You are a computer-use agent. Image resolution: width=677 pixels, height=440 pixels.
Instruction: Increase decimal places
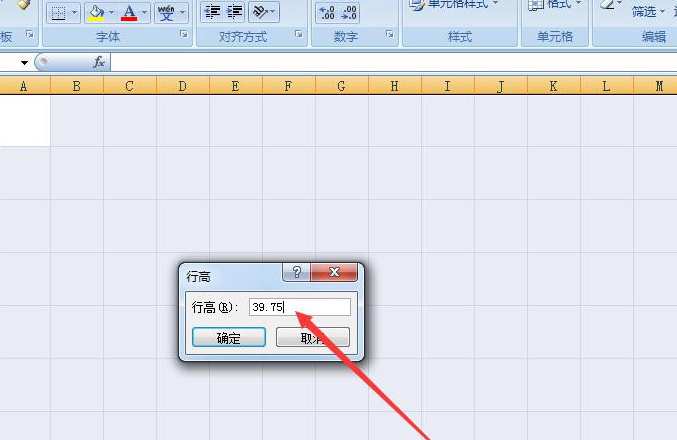point(327,12)
